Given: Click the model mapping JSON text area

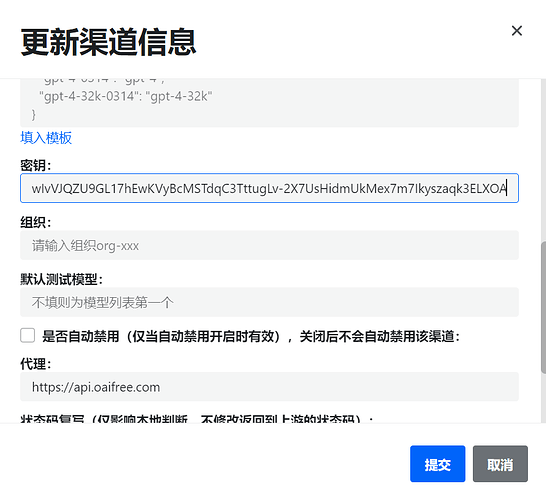Looking at the screenshot, I should [269, 103].
